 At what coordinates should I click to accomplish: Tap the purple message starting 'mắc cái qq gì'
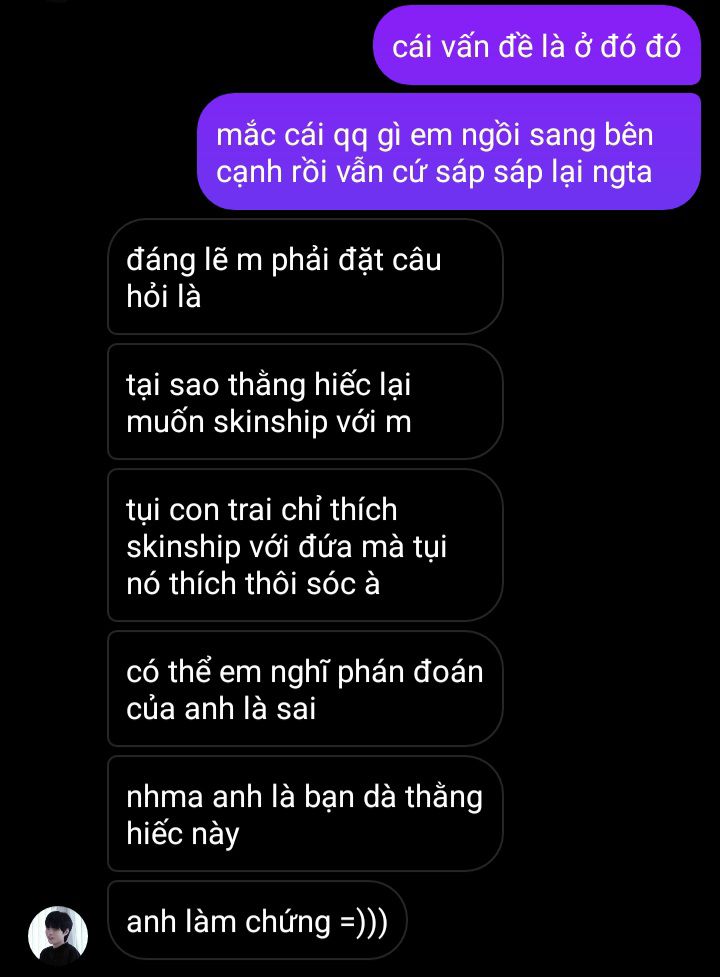[449, 152]
